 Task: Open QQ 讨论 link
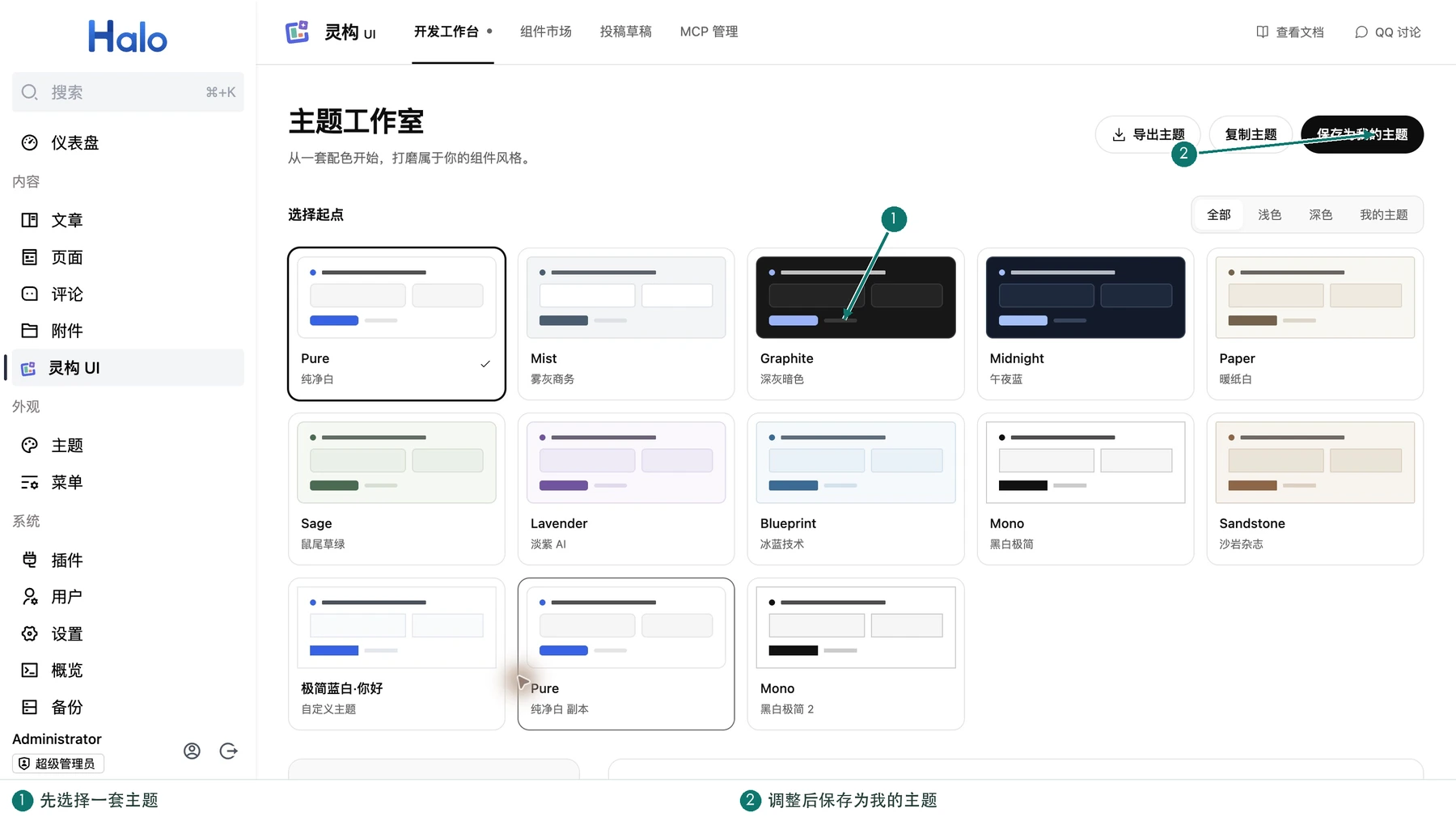tap(1388, 32)
